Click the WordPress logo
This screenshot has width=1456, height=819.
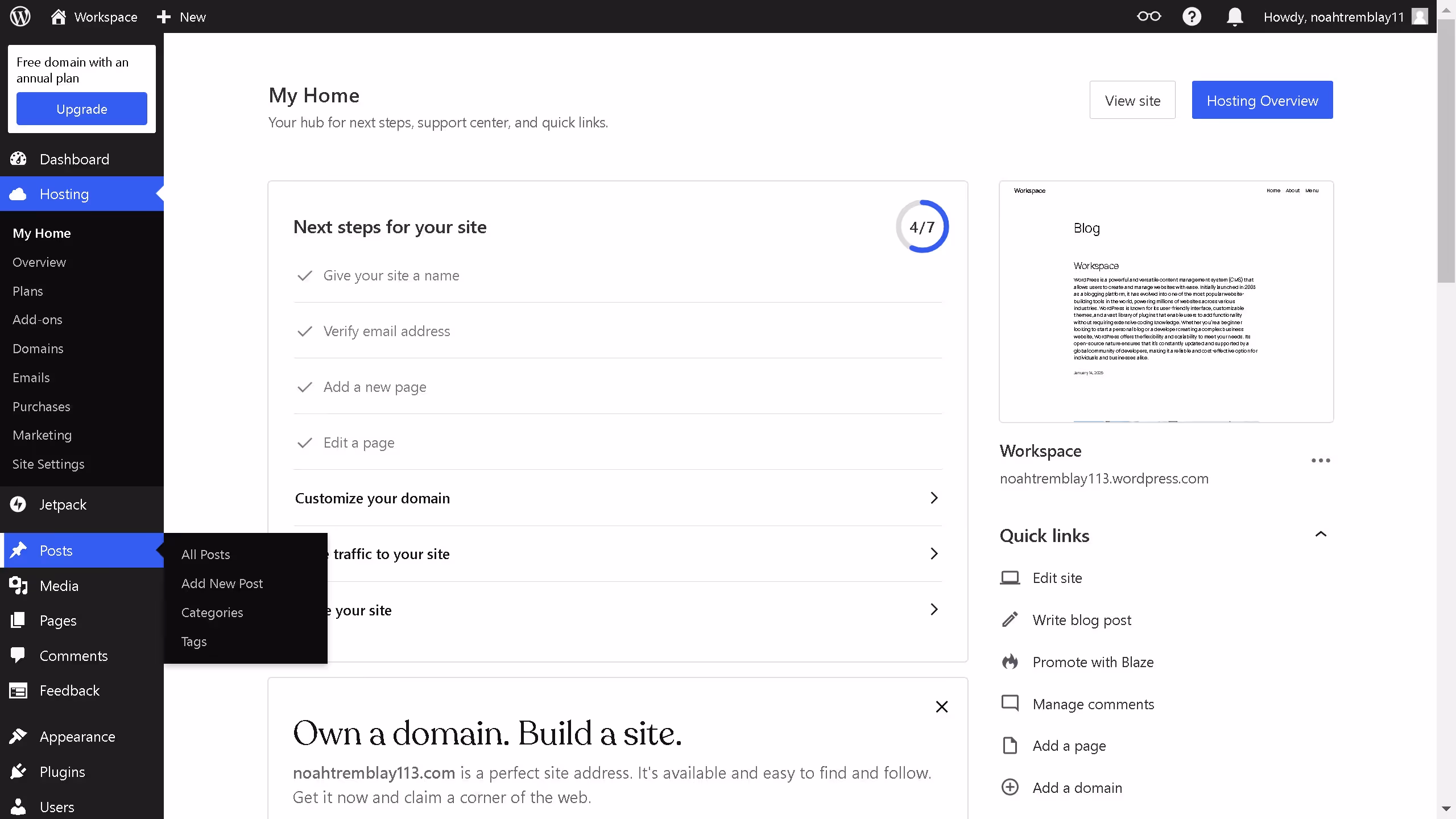click(x=19, y=16)
